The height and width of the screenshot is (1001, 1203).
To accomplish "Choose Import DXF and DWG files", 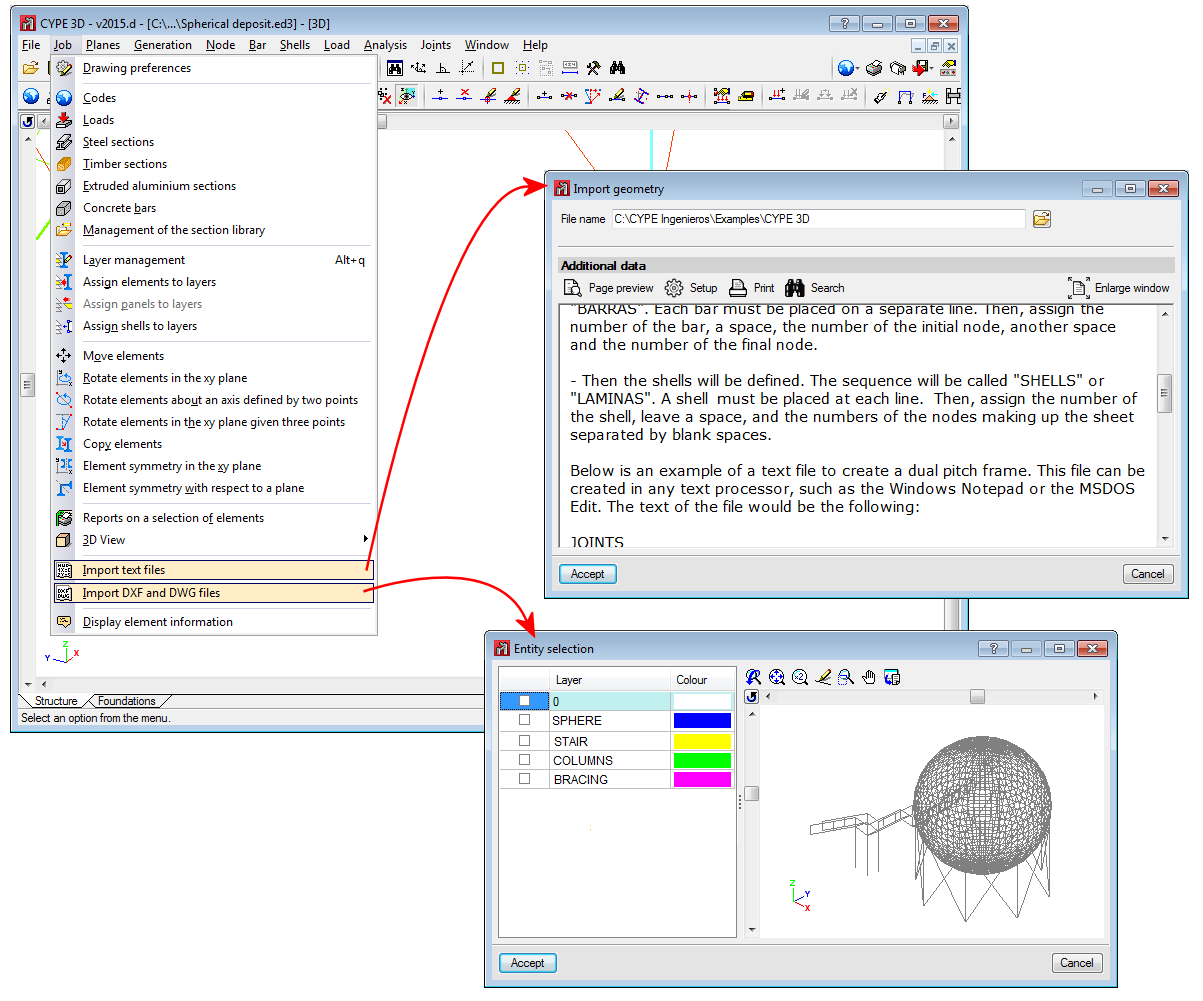I will [x=213, y=593].
